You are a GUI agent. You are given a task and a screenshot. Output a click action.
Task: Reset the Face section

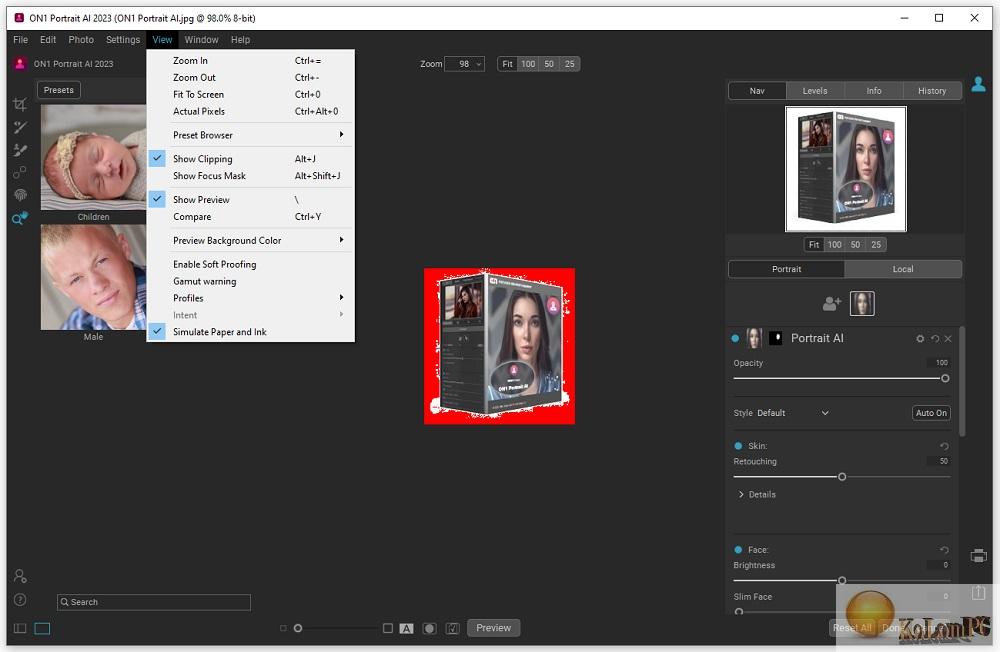click(x=944, y=550)
